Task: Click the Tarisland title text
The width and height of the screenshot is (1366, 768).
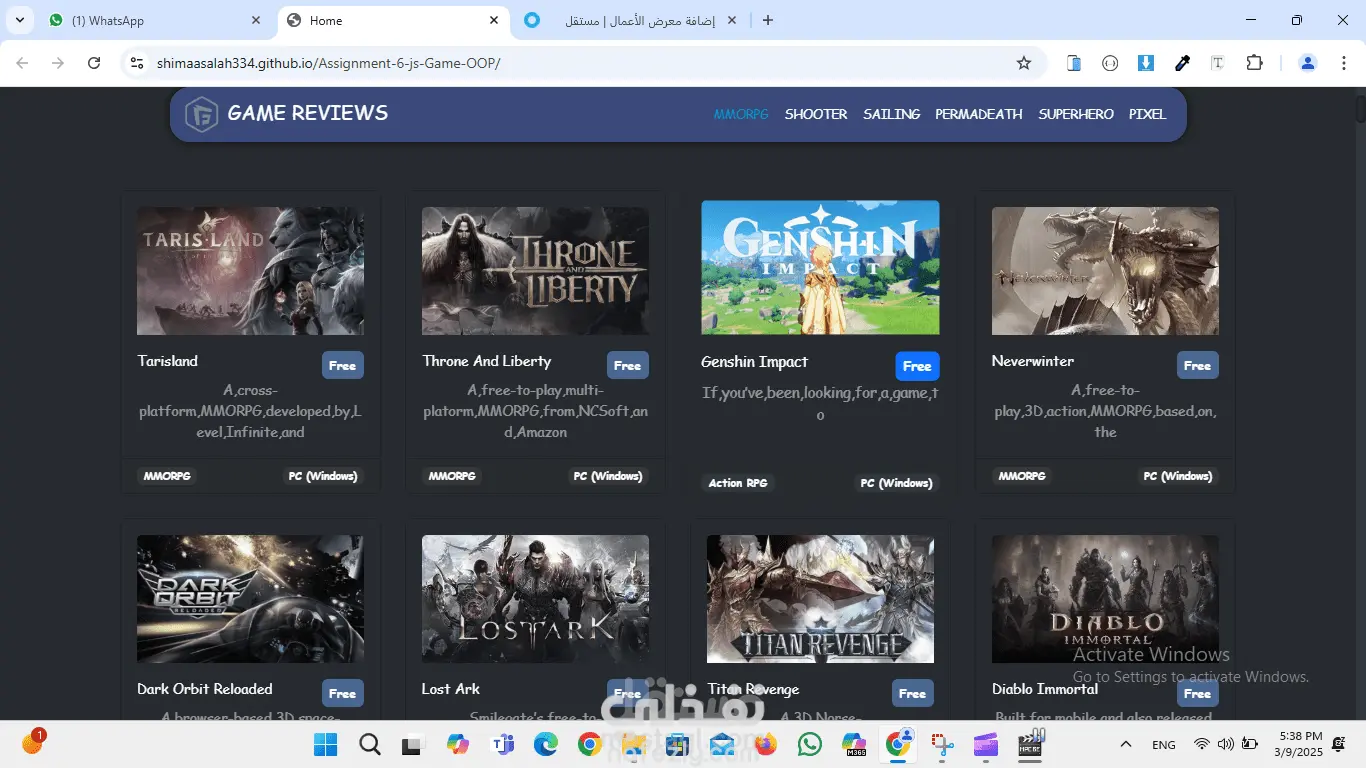Action: [167, 361]
